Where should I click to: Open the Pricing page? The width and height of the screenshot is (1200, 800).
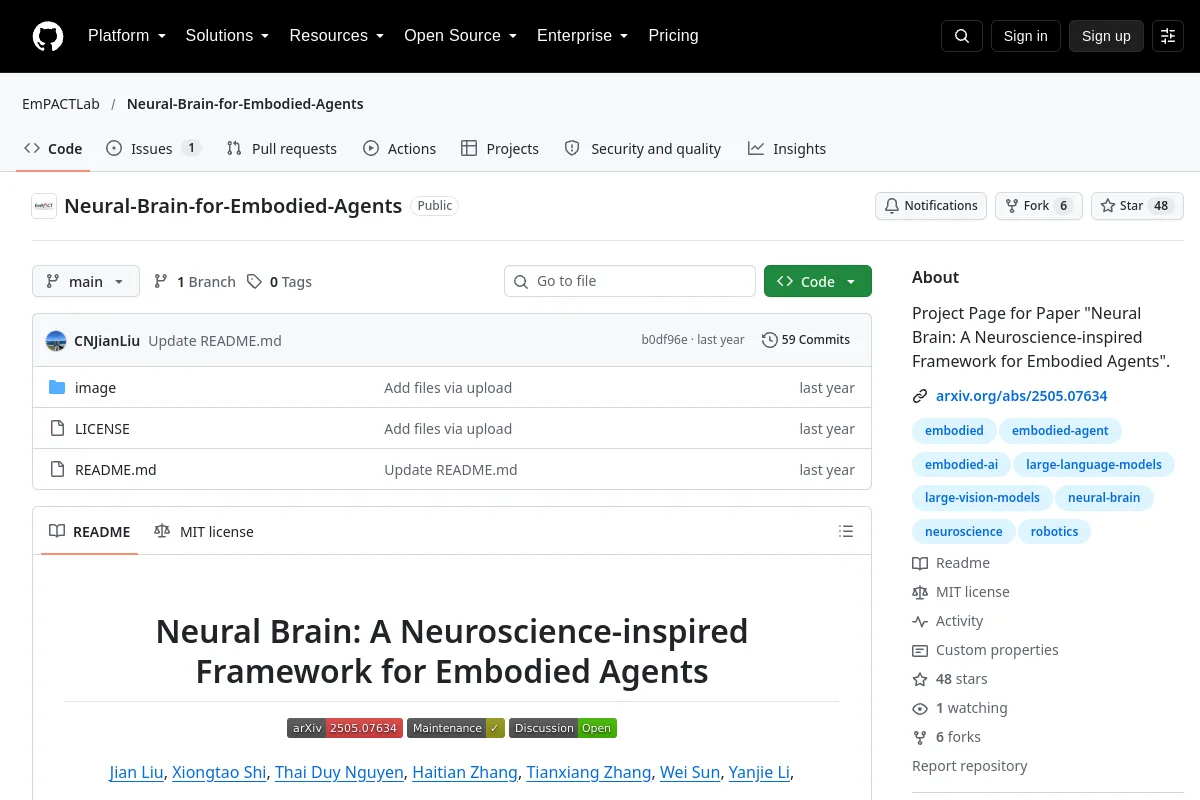pos(673,36)
